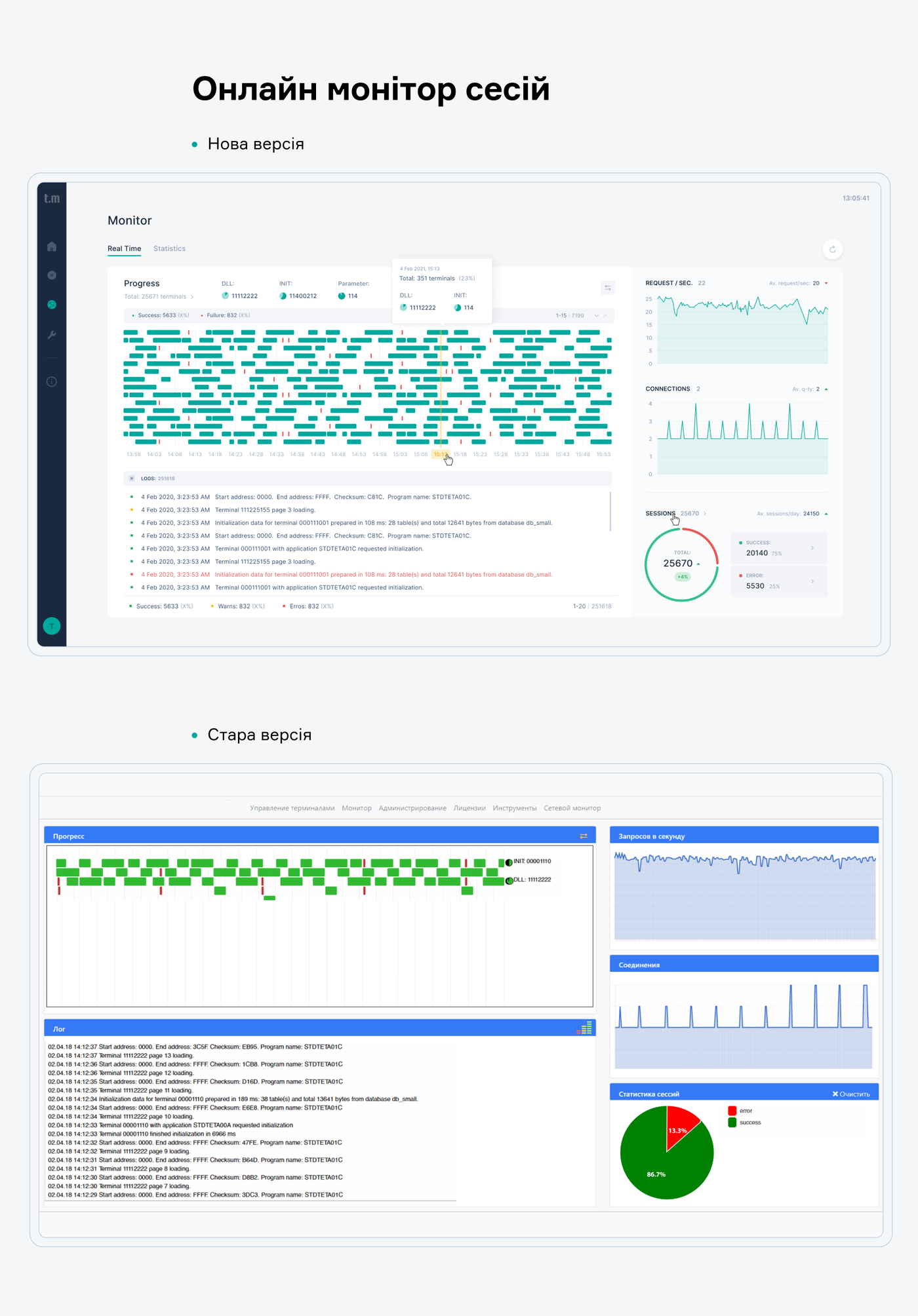
Task: Select the 15:13 timeline marker
Action: pyautogui.click(x=440, y=454)
